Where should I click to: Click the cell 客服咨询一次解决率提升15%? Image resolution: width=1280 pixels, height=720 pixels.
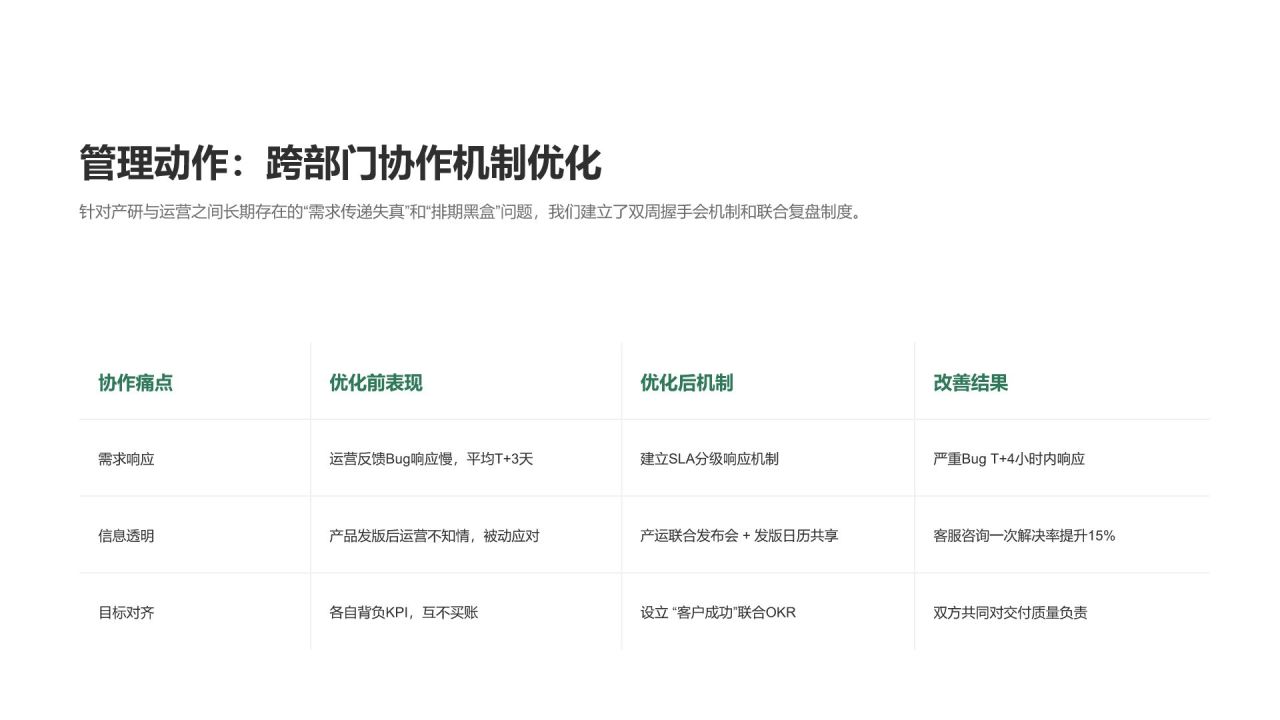pos(1024,536)
